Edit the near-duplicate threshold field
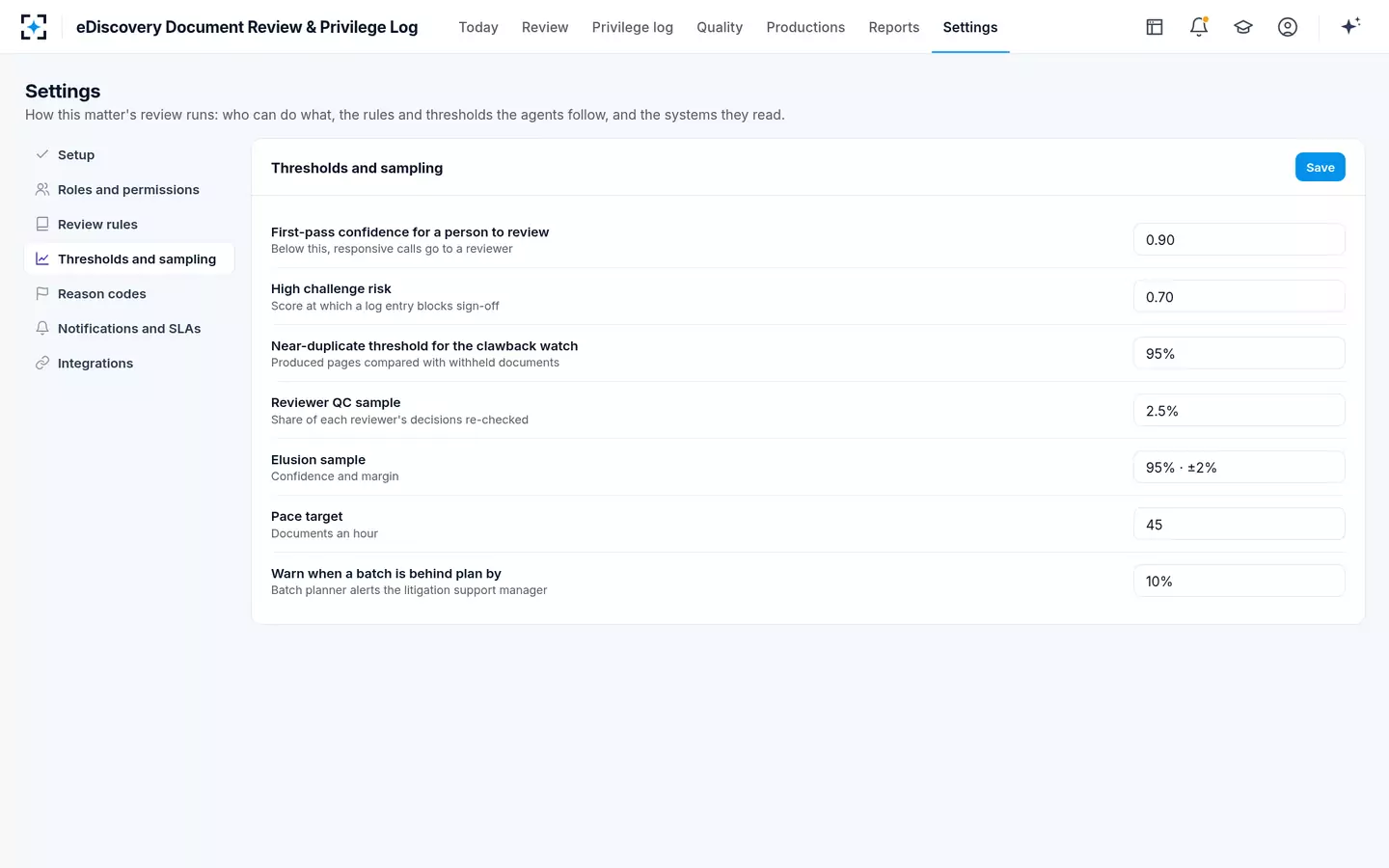The height and width of the screenshot is (868, 1389). (x=1239, y=353)
